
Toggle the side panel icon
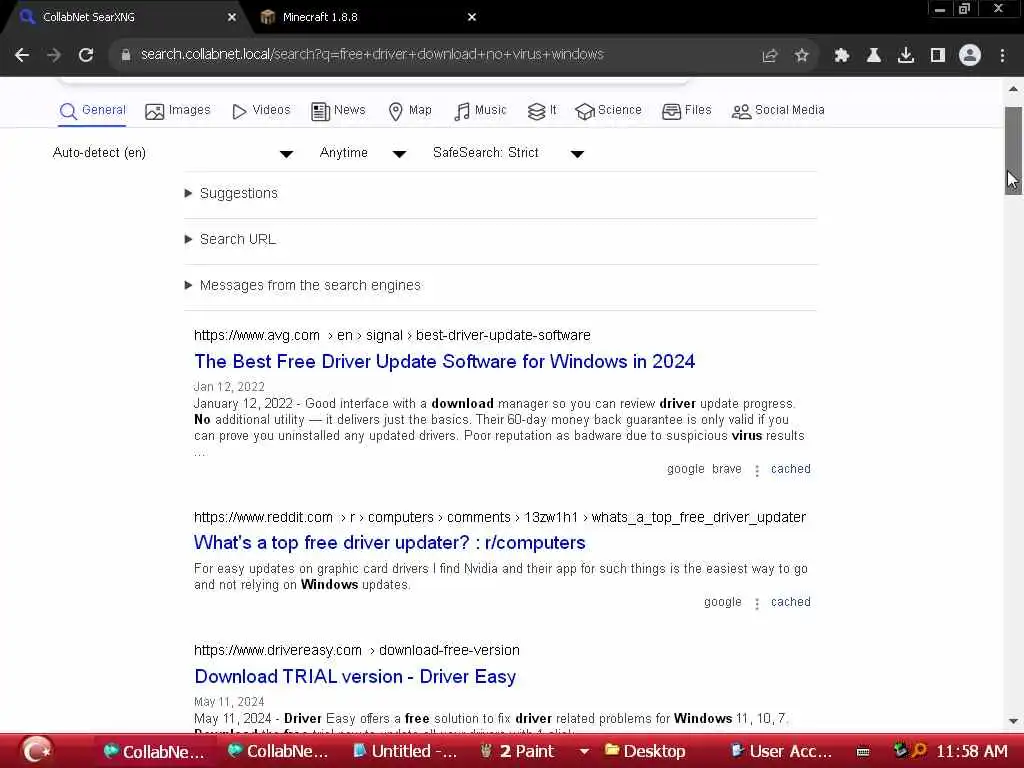[938, 56]
